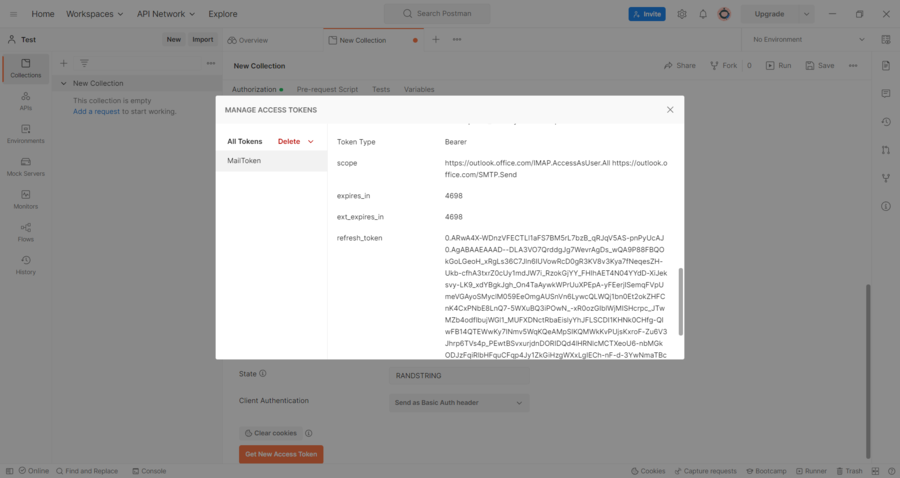Open Mock Servers in the sidebar
900x478 pixels.
tap(26, 166)
